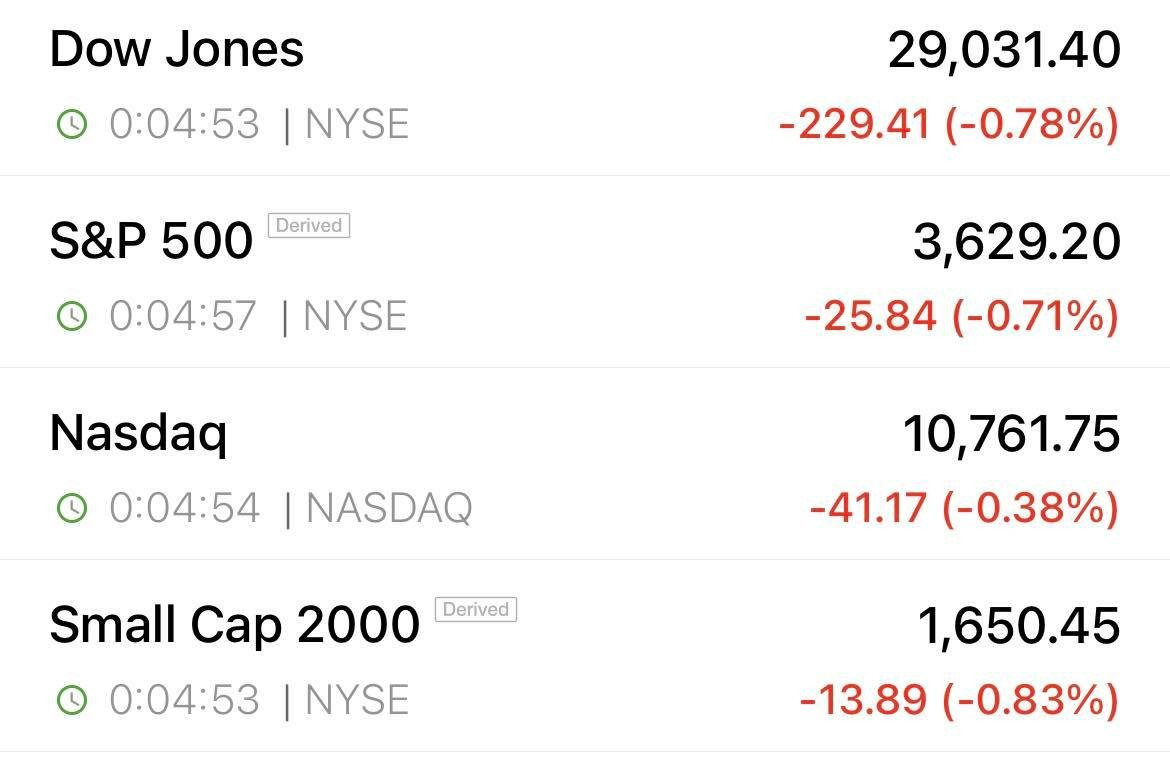
Task: Click the NASDAQ exchange label under Nasdaq
Action: pyautogui.click(x=389, y=508)
